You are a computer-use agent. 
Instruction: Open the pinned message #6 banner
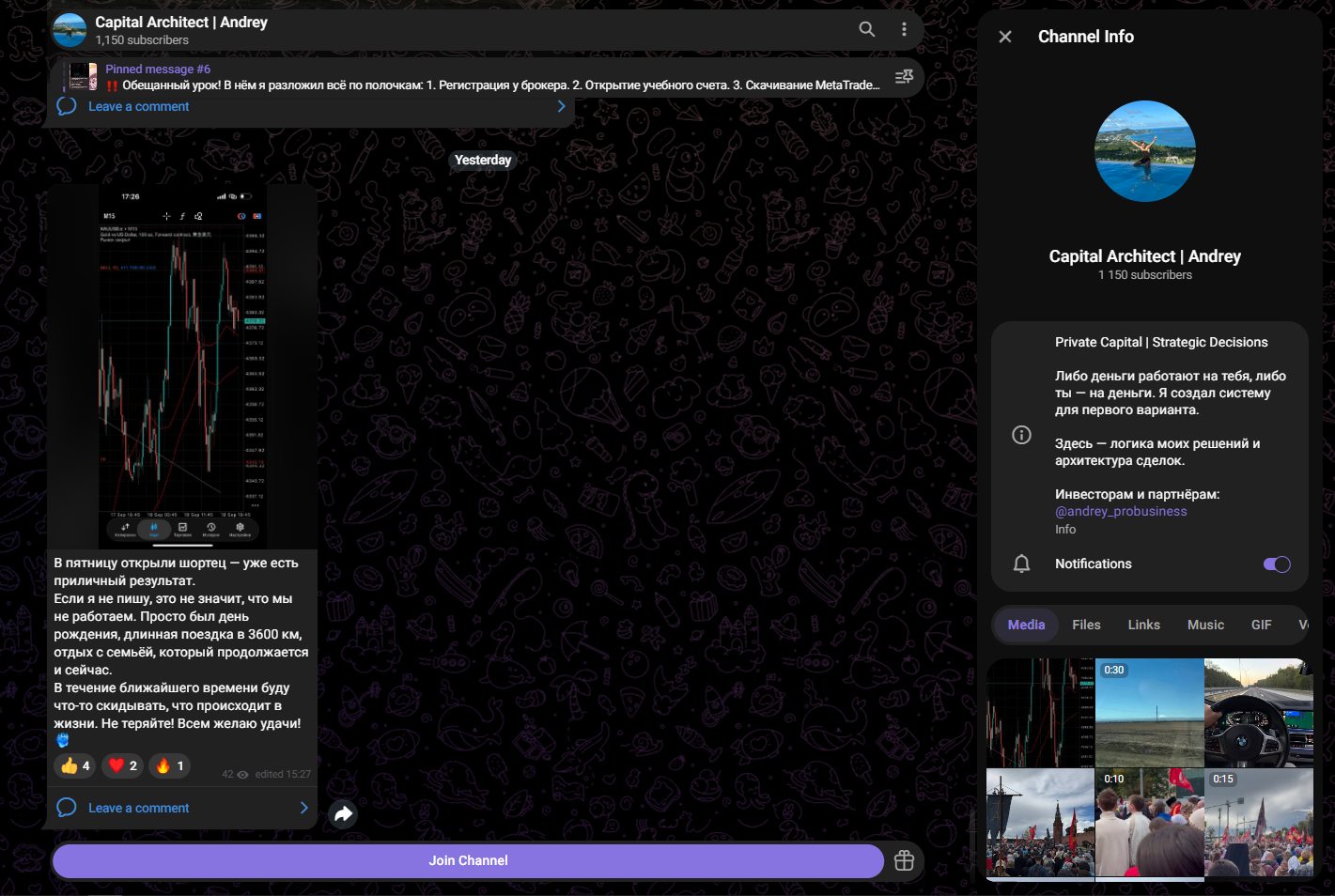point(489,77)
